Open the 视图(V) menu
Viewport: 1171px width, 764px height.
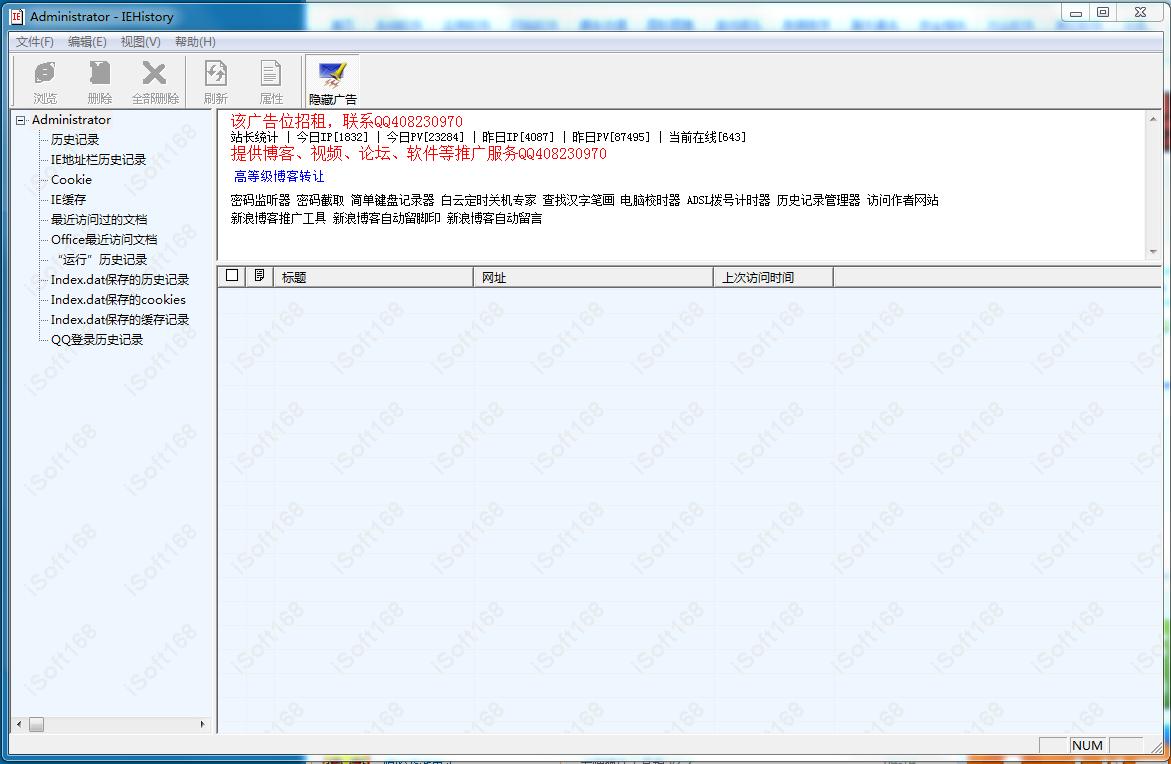(x=139, y=42)
